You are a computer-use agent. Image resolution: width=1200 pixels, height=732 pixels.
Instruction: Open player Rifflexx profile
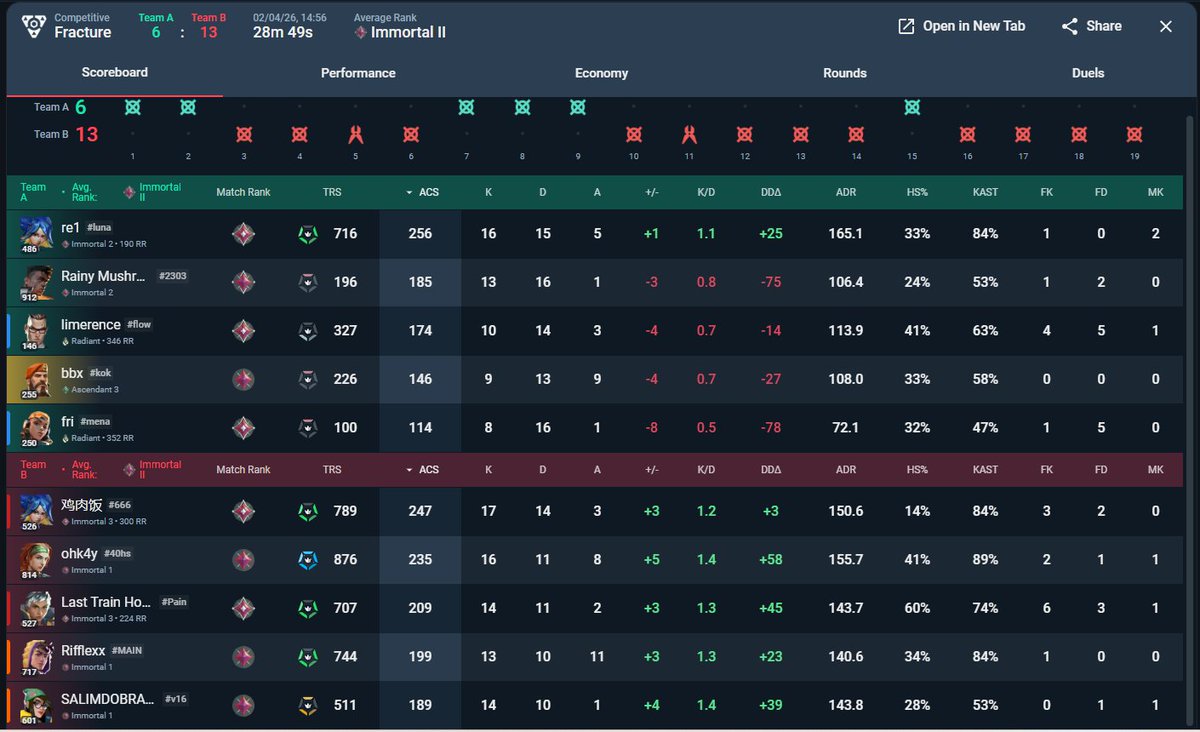pos(83,651)
